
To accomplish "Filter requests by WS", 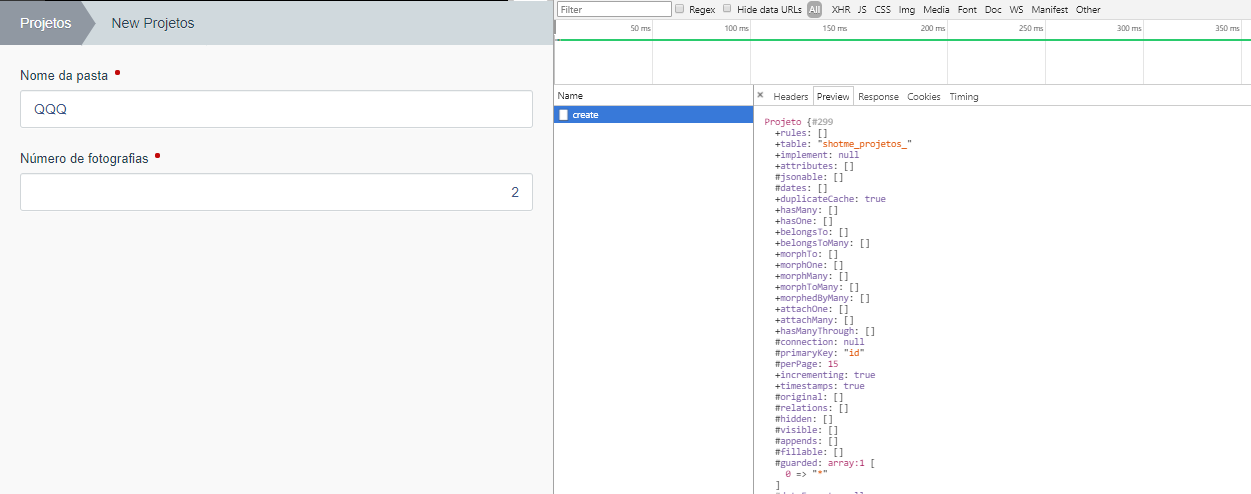I will pos(1016,10).
